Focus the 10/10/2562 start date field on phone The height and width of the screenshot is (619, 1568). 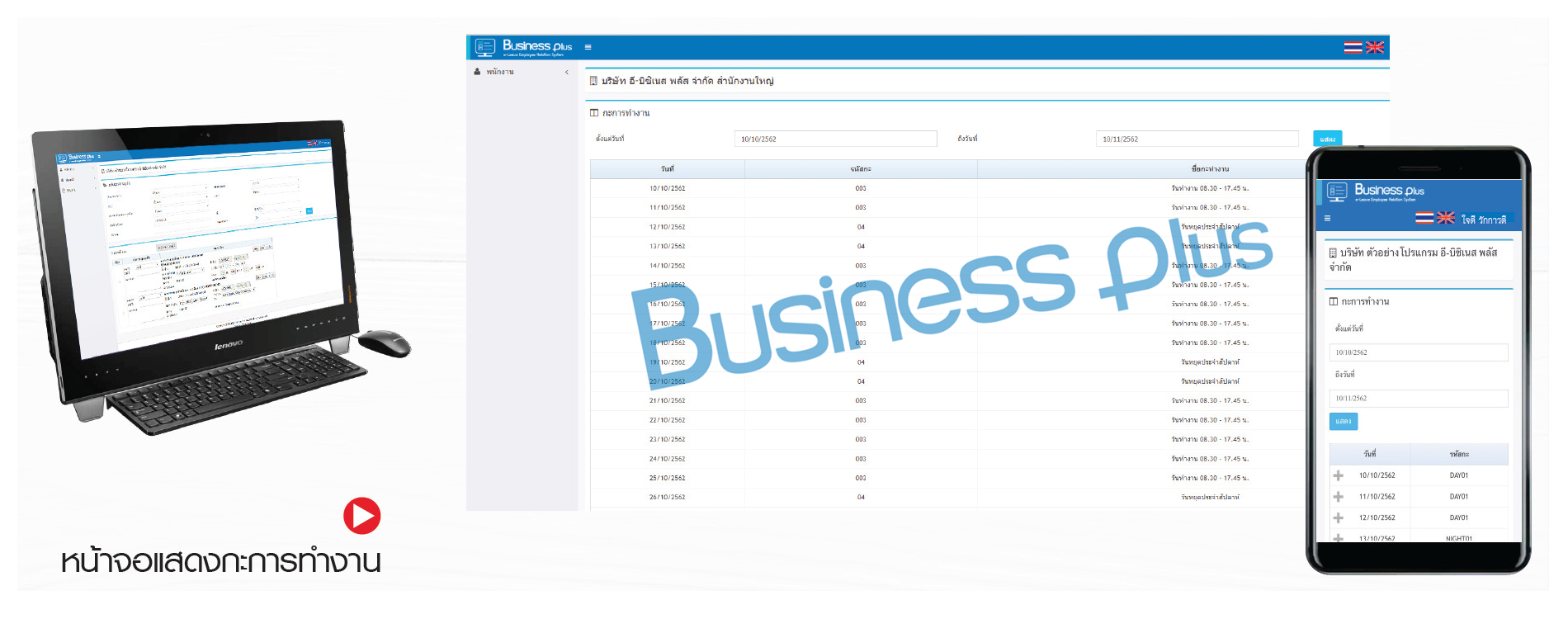pyautogui.click(x=1419, y=352)
